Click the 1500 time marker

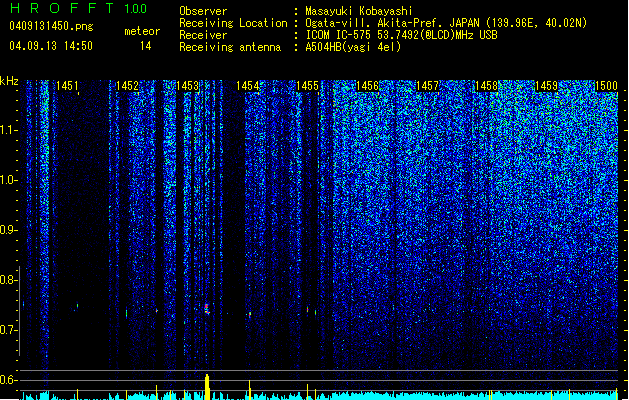tap(606, 86)
